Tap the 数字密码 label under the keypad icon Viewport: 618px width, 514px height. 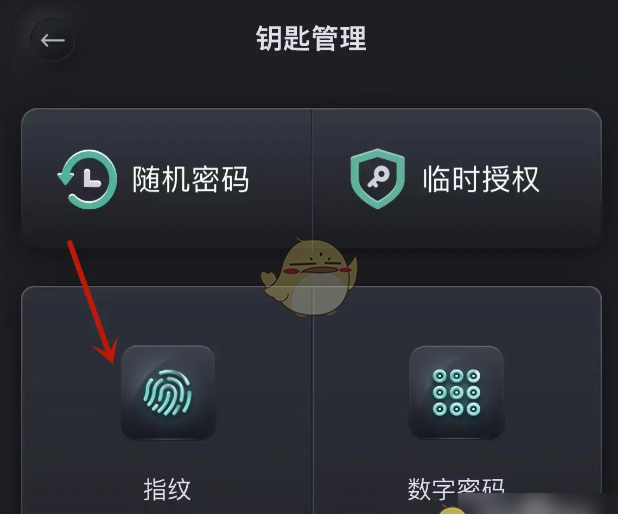[456, 489]
